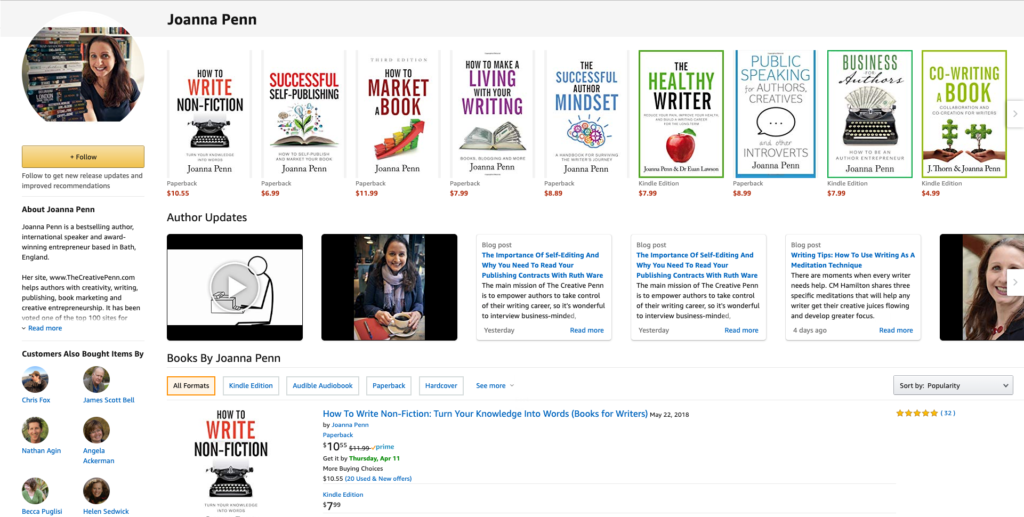1024x517 pixels.
Task: Select the Kindle Edition format tab
Action: (x=251, y=386)
